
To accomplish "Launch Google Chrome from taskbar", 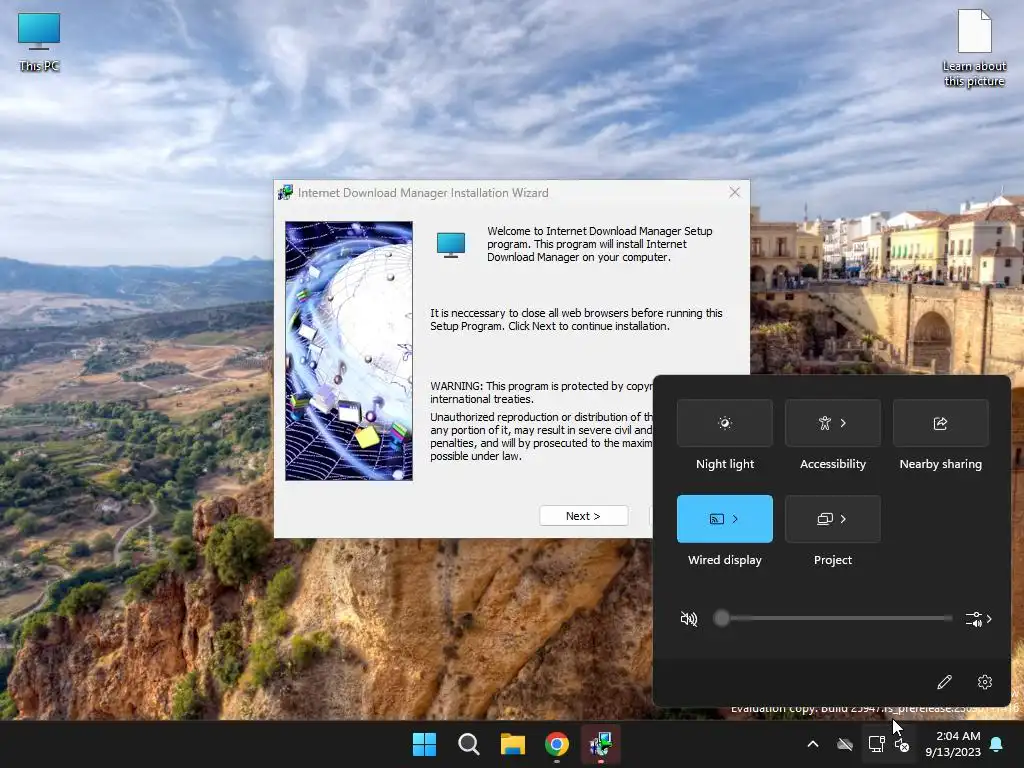I will [x=557, y=744].
